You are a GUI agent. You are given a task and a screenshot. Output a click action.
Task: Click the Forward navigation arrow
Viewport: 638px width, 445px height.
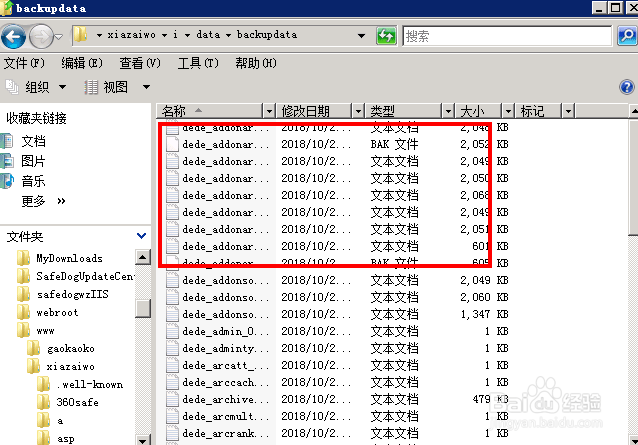click(x=41, y=37)
